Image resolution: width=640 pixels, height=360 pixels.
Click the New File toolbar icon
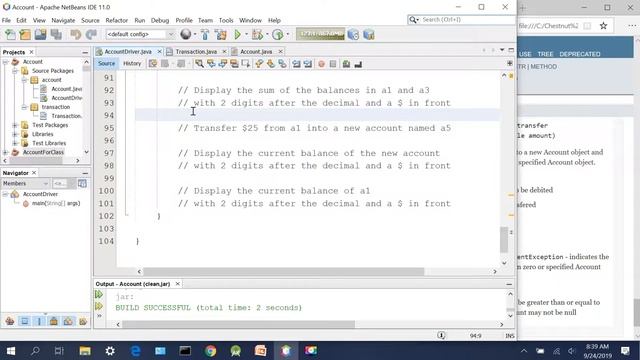(x=10, y=35)
